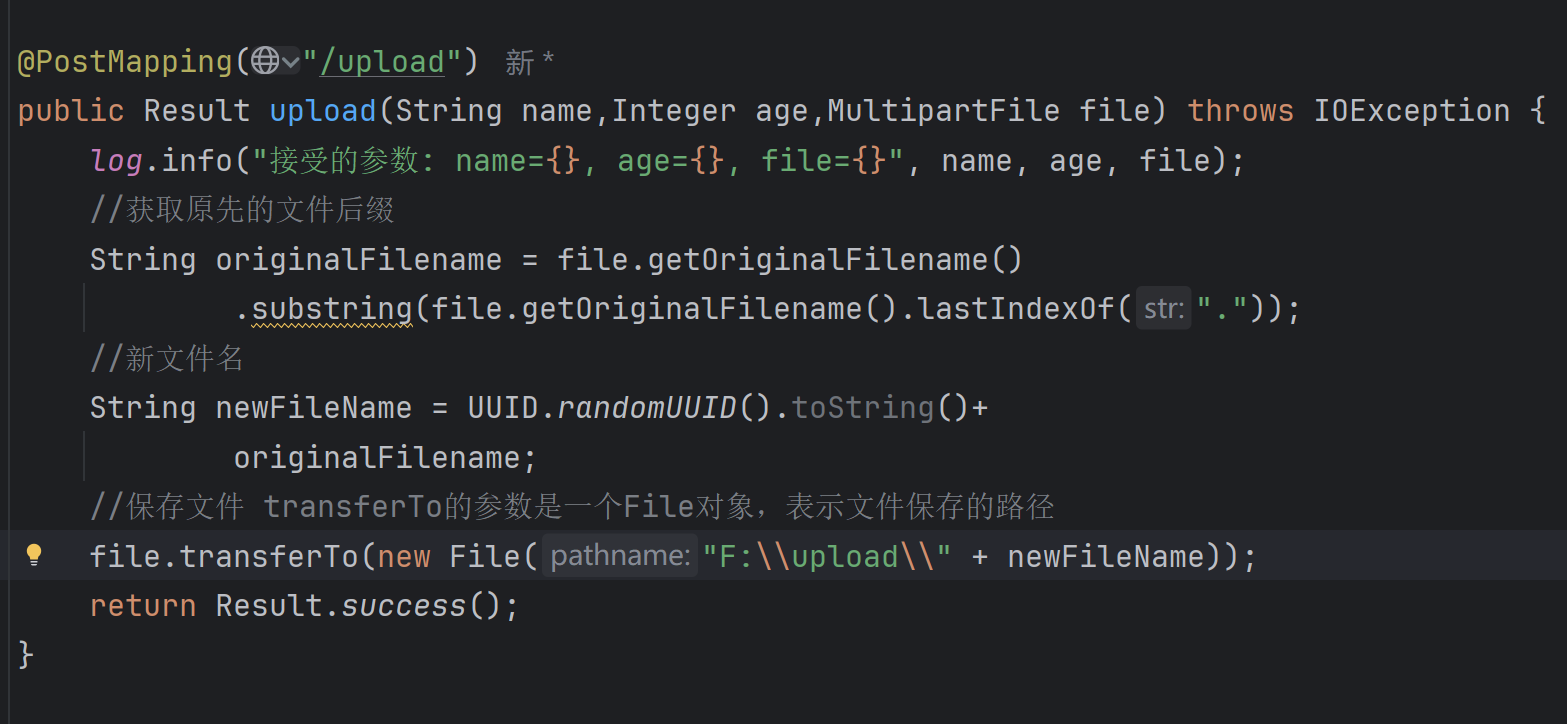Expand the chevron beside the globe icon
The height and width of the screenshot is (724, 1567).
pyautogui.click(x=291, y=62)
